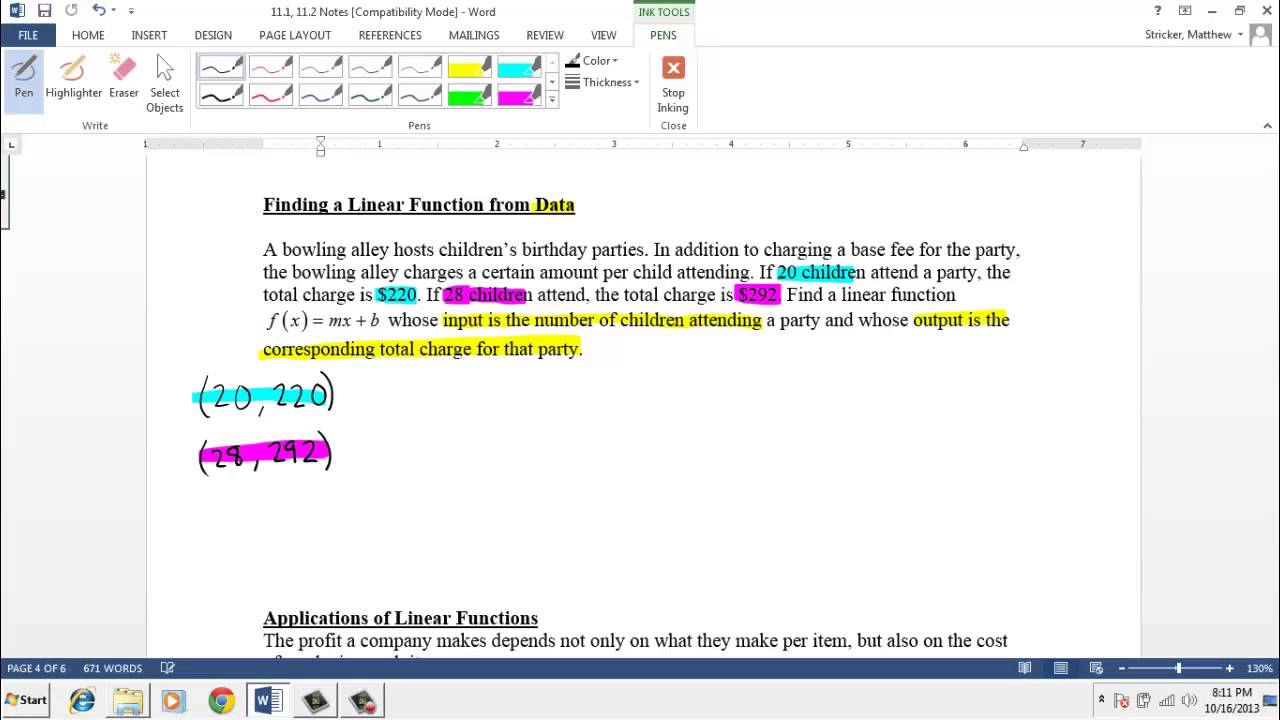Select the Eraser tool
This screenshot has width=1280, height=720.
[x=124, y=78]
